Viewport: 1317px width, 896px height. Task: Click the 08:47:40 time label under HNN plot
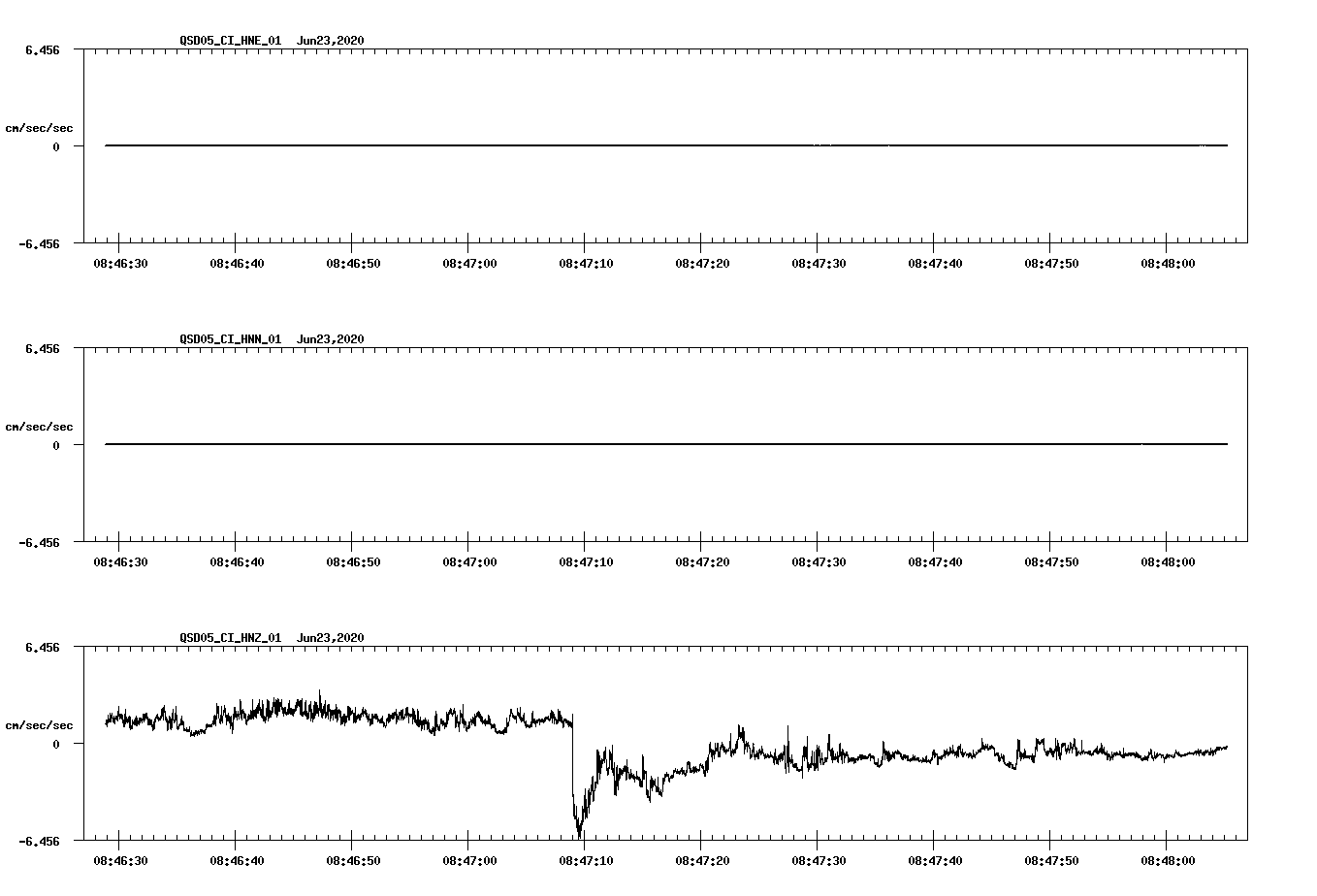pyautogui.click(x=935, y=562)
